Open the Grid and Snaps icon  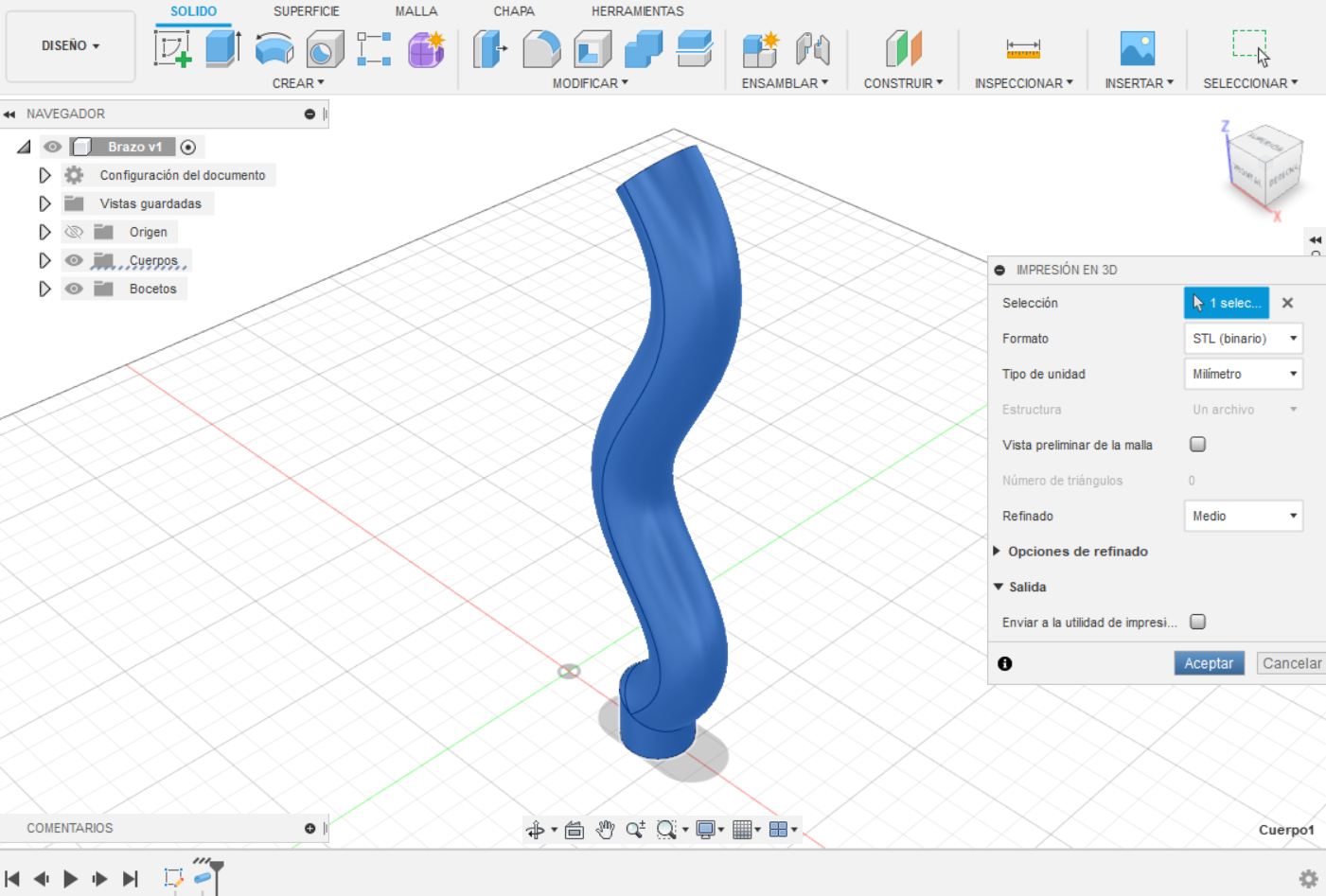[x=742, y=830]
